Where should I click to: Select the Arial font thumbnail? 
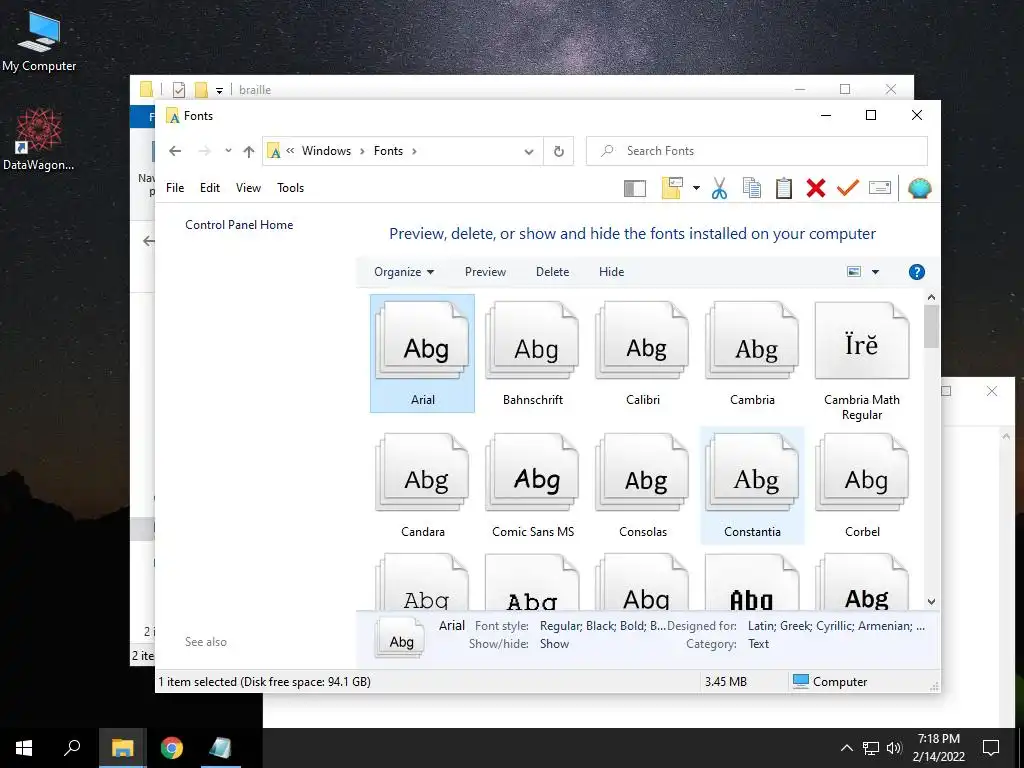[x=423, y=353]
